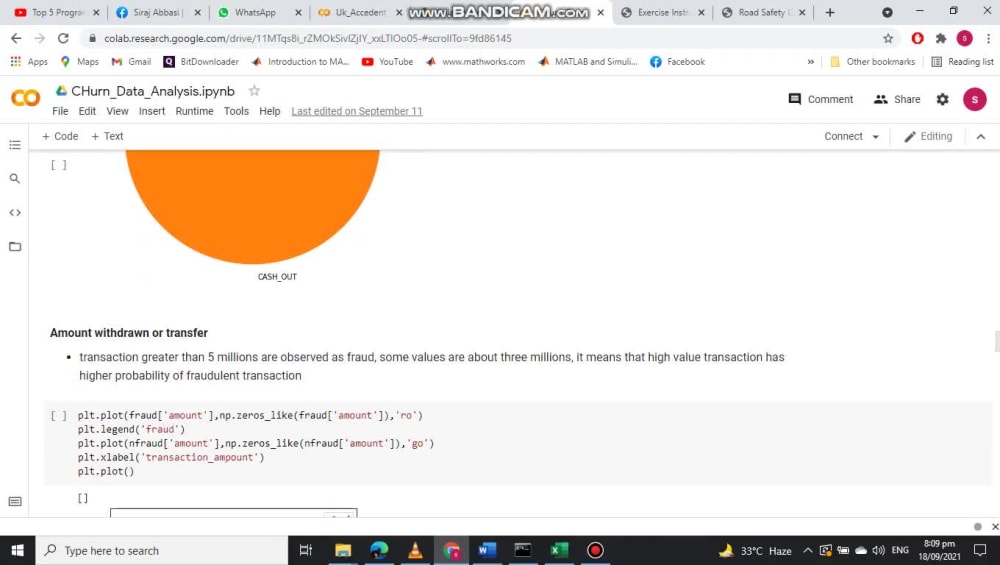Switch to the WhatsApp tab
The width and height of the screenshot is (1000, 565).
click(x=255, y=12)
